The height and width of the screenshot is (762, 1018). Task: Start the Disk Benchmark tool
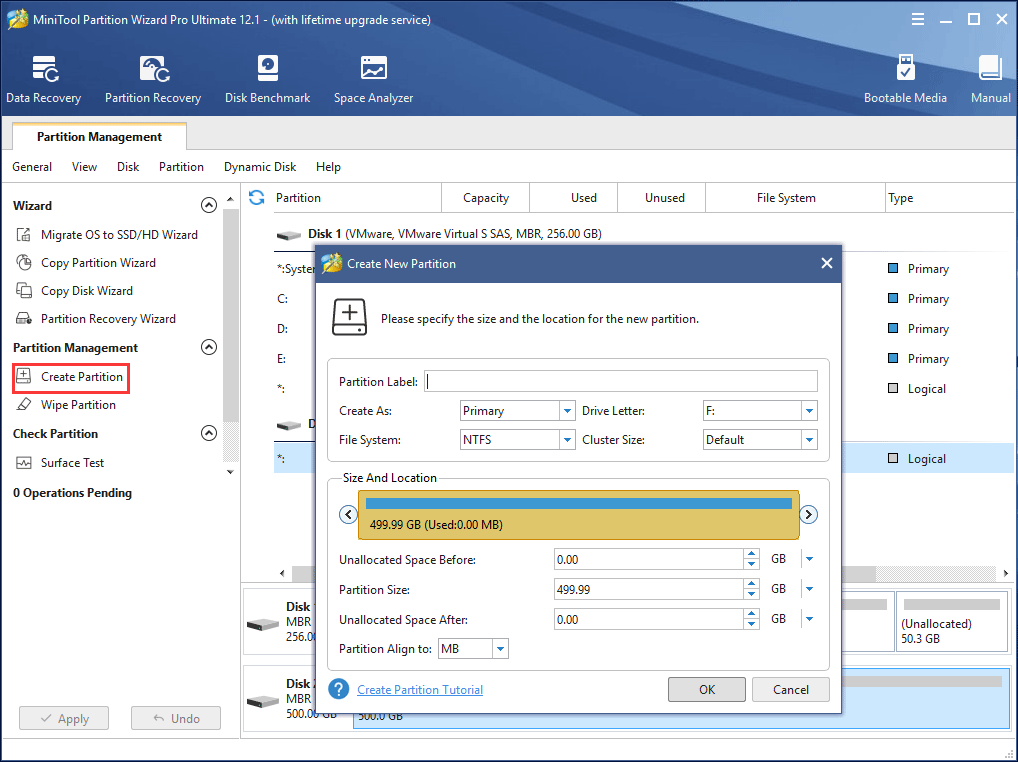coord(267,79)
